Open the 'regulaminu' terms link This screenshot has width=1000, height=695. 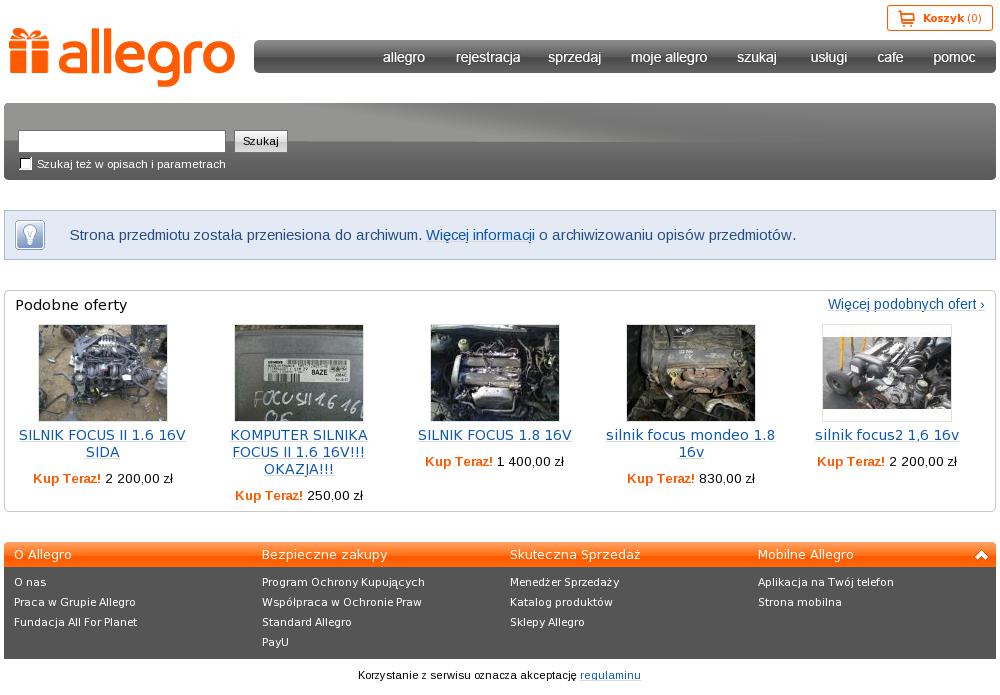pos(610,675)
